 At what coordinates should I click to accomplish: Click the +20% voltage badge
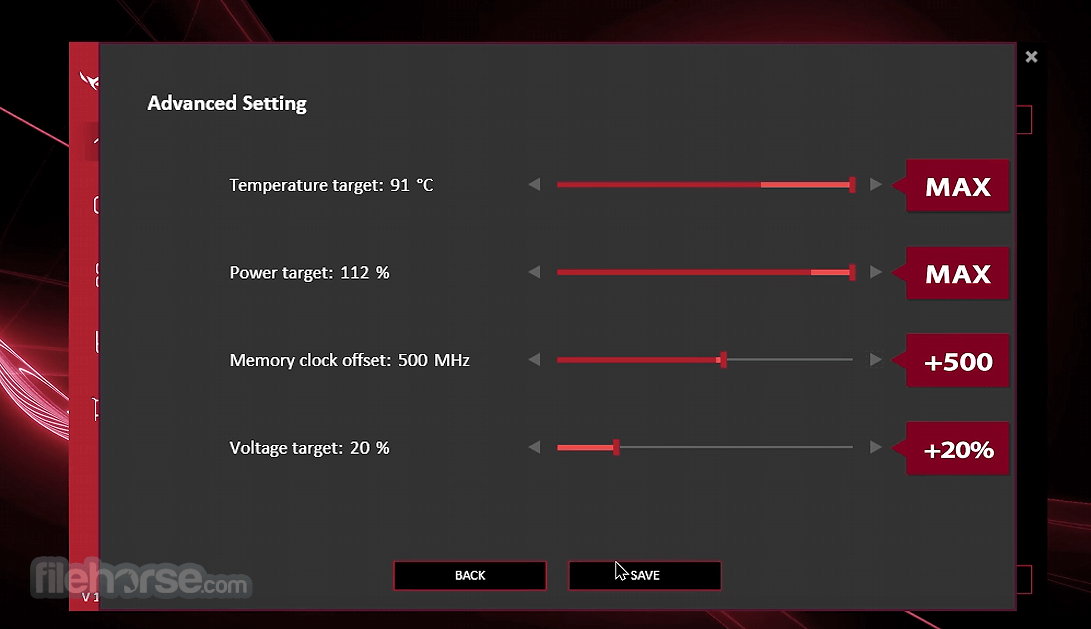point(957,449)
